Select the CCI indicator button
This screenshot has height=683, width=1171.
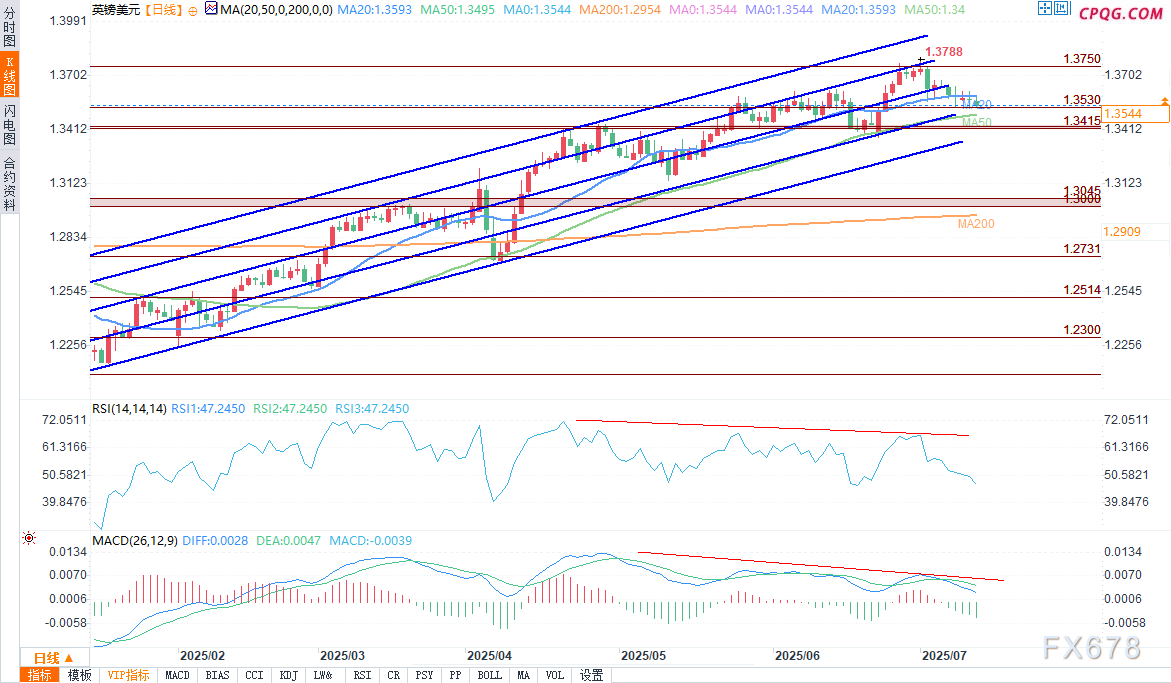tap(254, 675)
